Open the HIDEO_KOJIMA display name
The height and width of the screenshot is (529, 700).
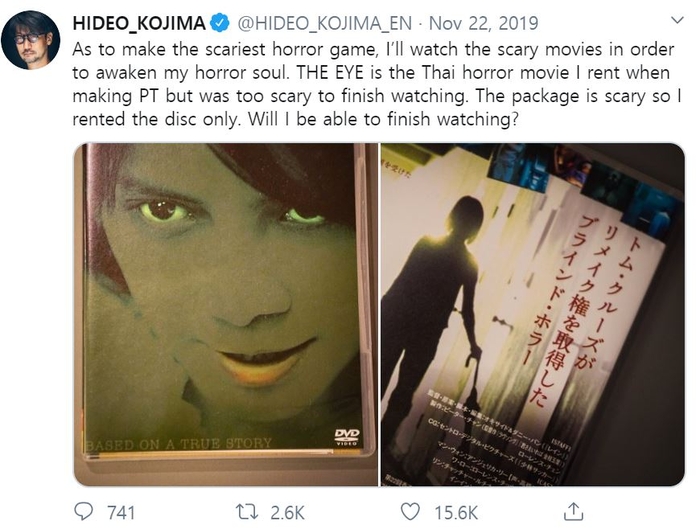(x=139, y=23)
